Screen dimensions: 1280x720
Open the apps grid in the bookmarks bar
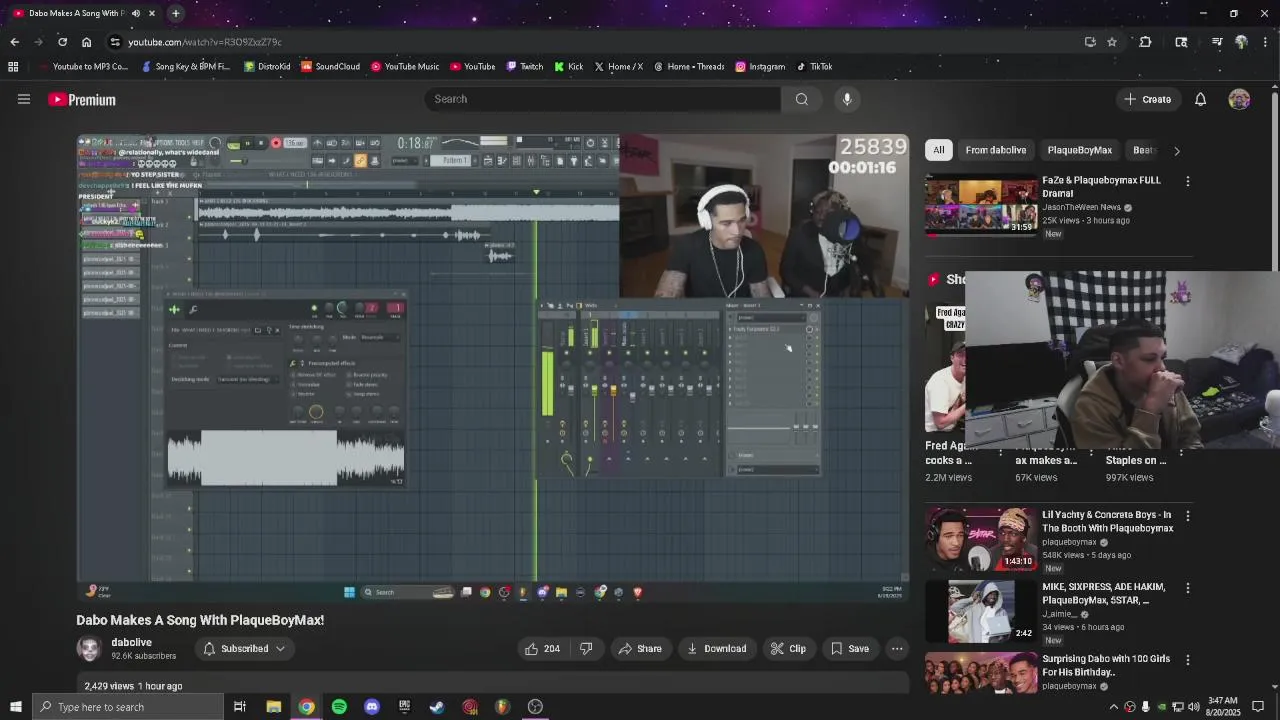tap(13, 67)
